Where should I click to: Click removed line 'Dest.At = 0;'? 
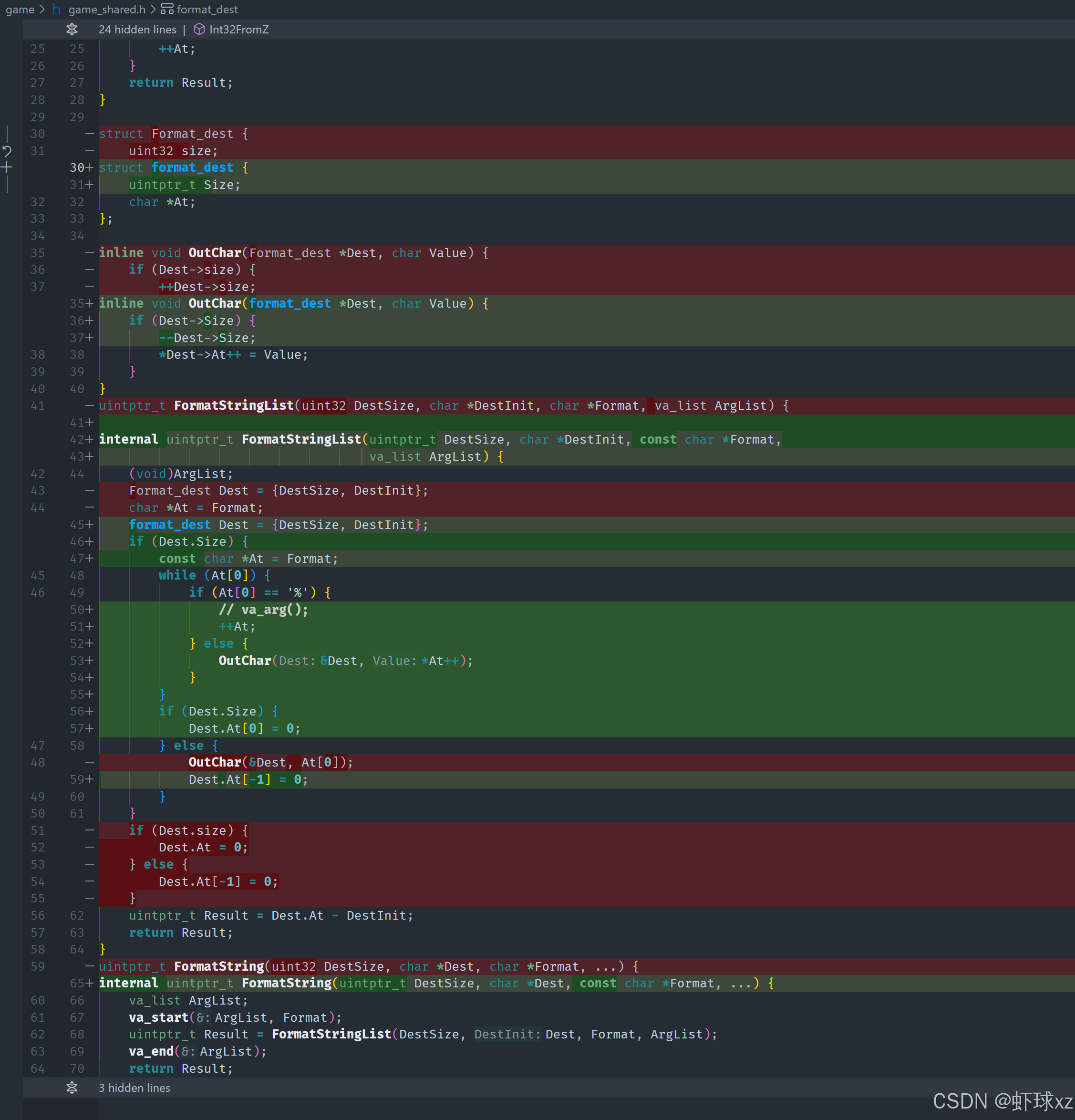pos(203,848)
